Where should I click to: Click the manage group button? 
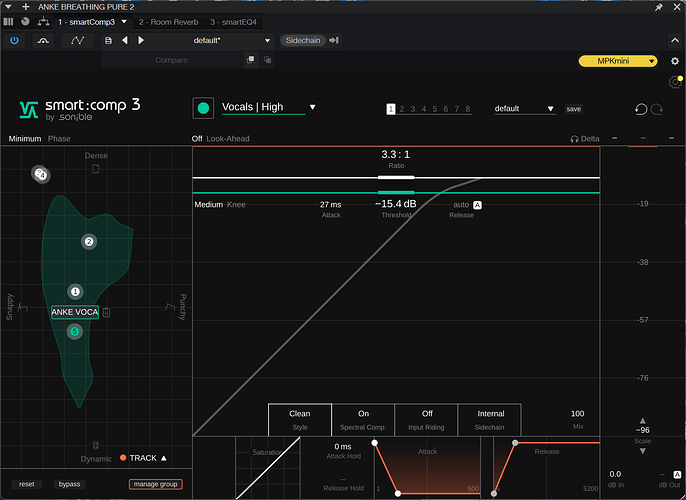coord(155,484)
